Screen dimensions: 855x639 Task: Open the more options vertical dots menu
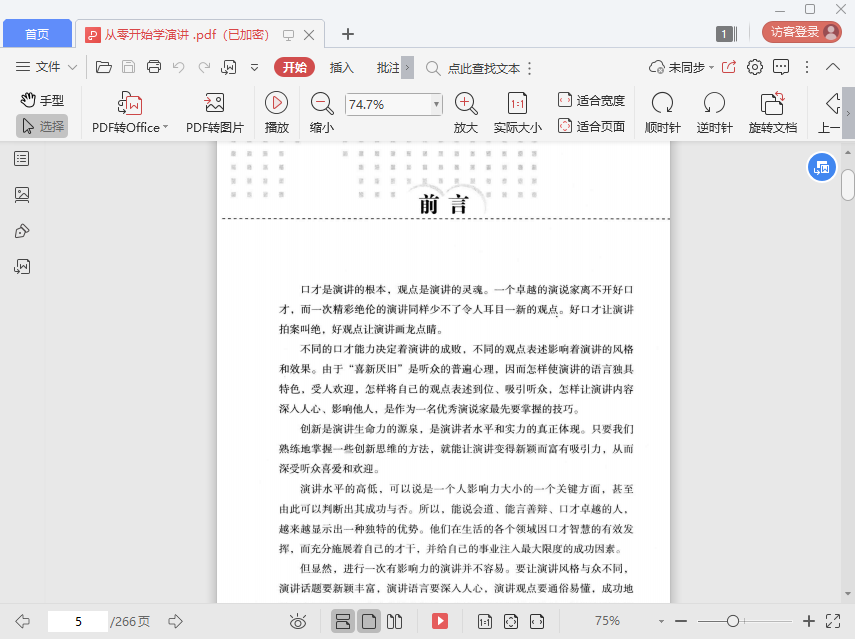point(807,67)
